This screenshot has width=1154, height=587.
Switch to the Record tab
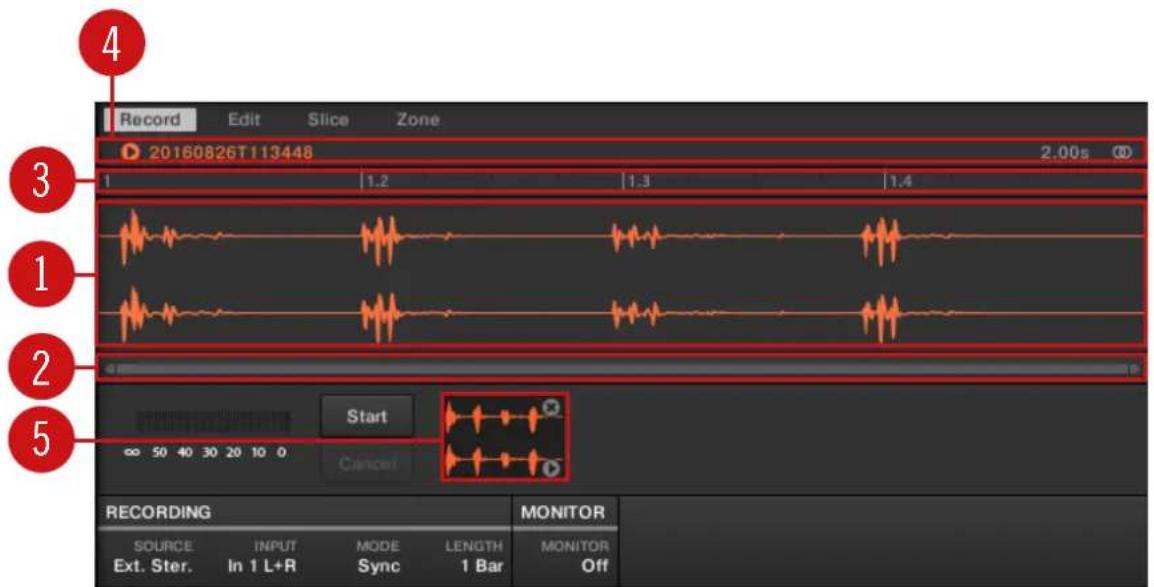pyautogui.click(x=150, y=119)
